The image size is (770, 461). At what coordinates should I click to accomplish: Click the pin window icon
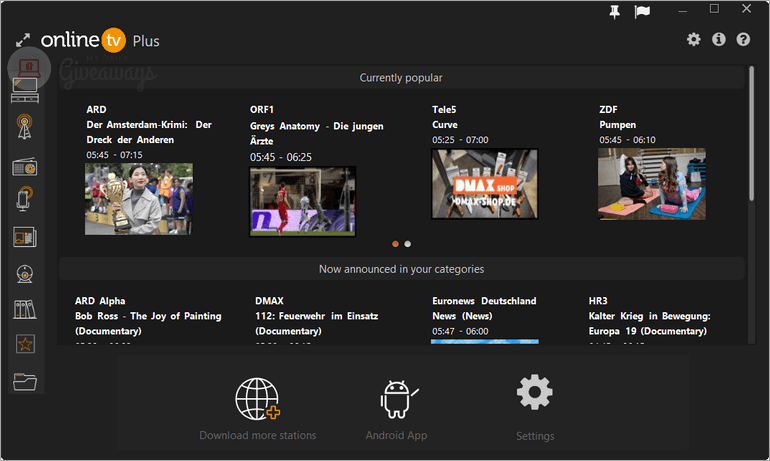614,12
